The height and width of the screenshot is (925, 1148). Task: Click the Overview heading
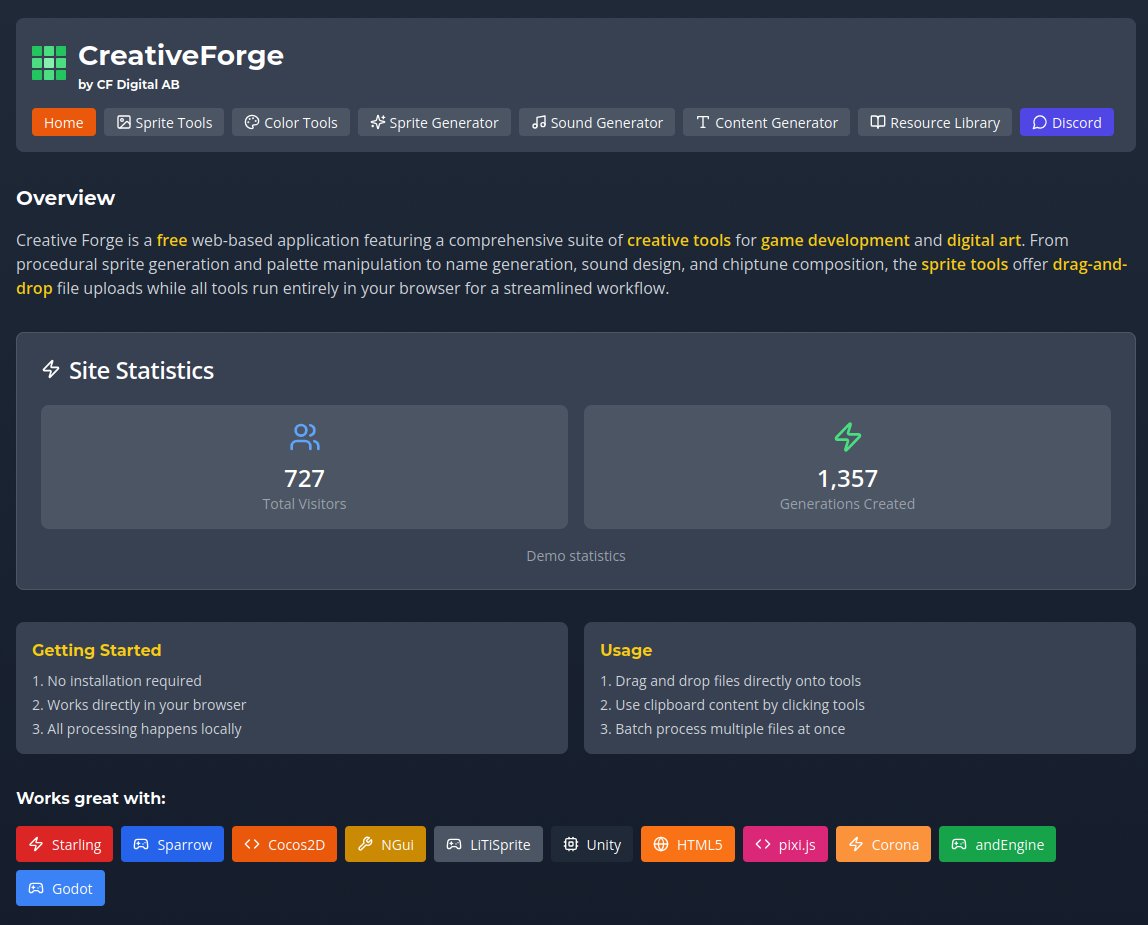click(66, 198)
